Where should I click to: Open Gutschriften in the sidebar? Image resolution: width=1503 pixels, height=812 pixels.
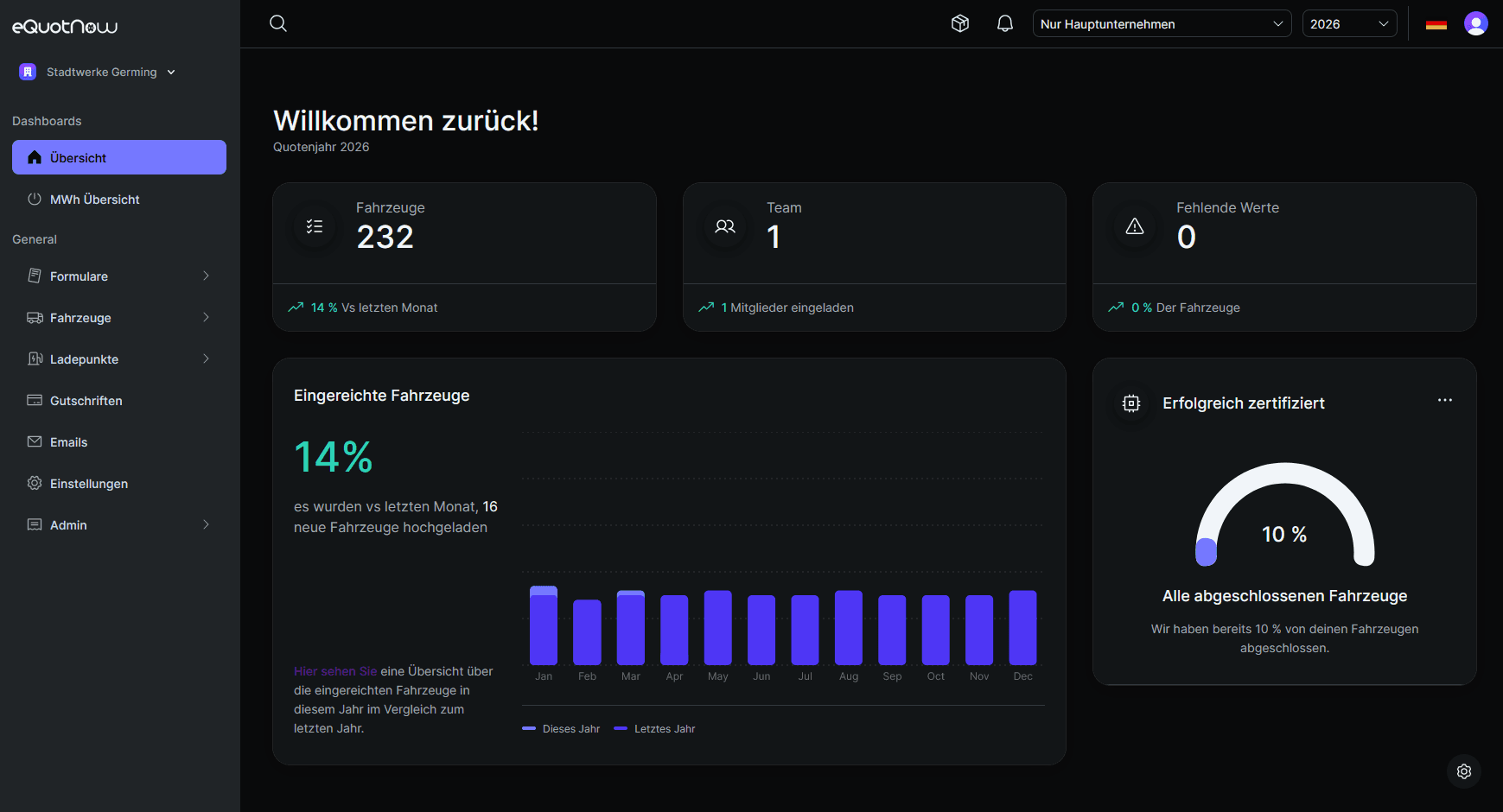point(119,400)
